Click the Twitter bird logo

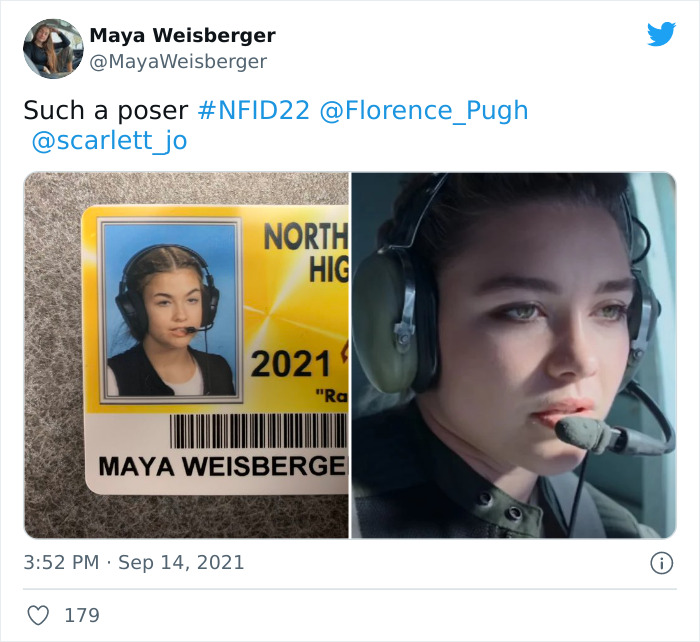pyautogui.click(x=661, y=34)
